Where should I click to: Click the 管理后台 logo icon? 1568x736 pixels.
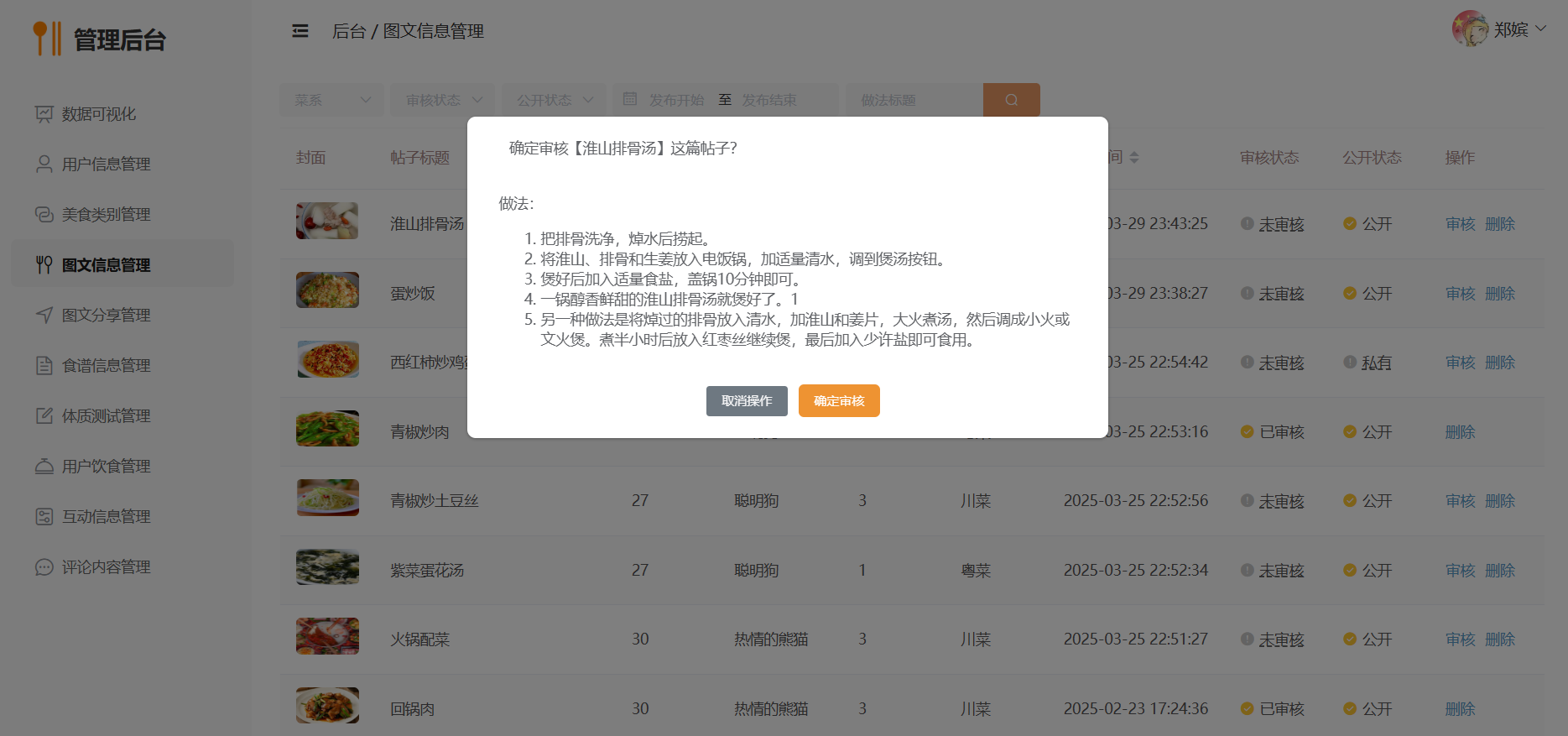(x=47, y=39)
